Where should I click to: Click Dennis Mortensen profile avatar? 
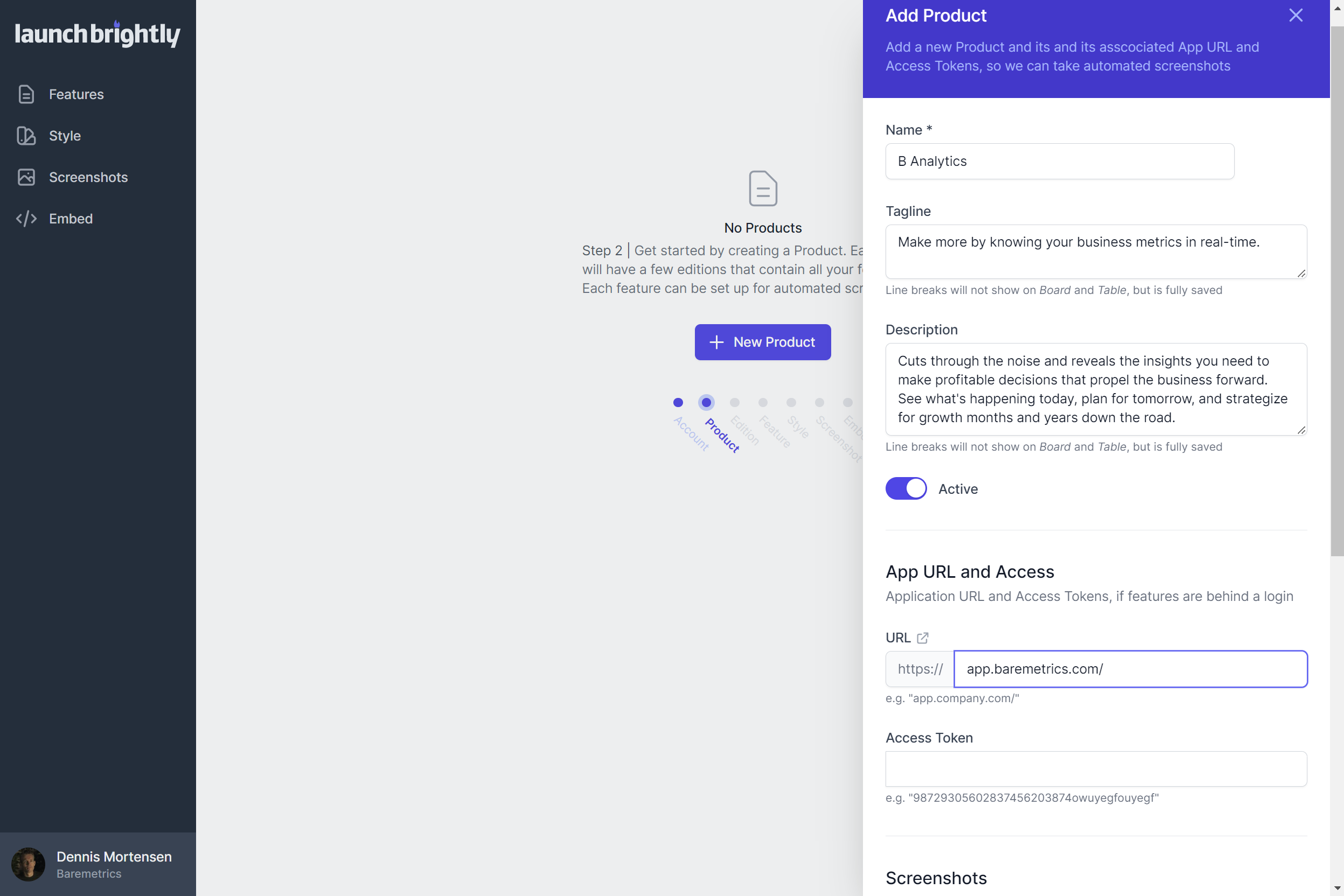(28, 864)
